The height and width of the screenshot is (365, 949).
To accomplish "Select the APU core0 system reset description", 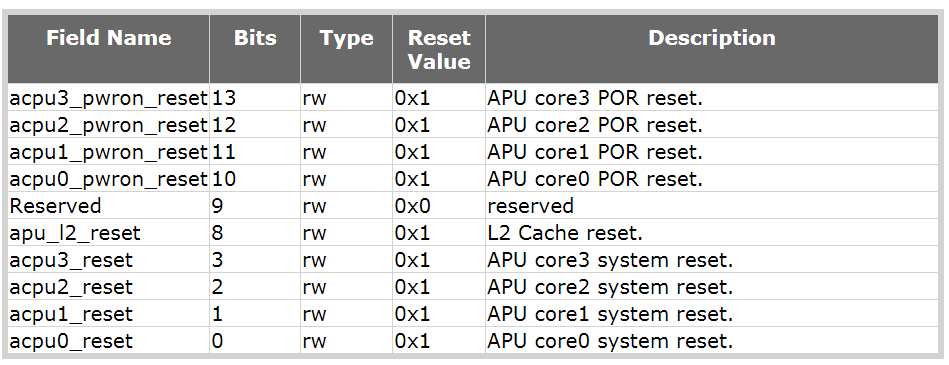I will tap(610, 341).
